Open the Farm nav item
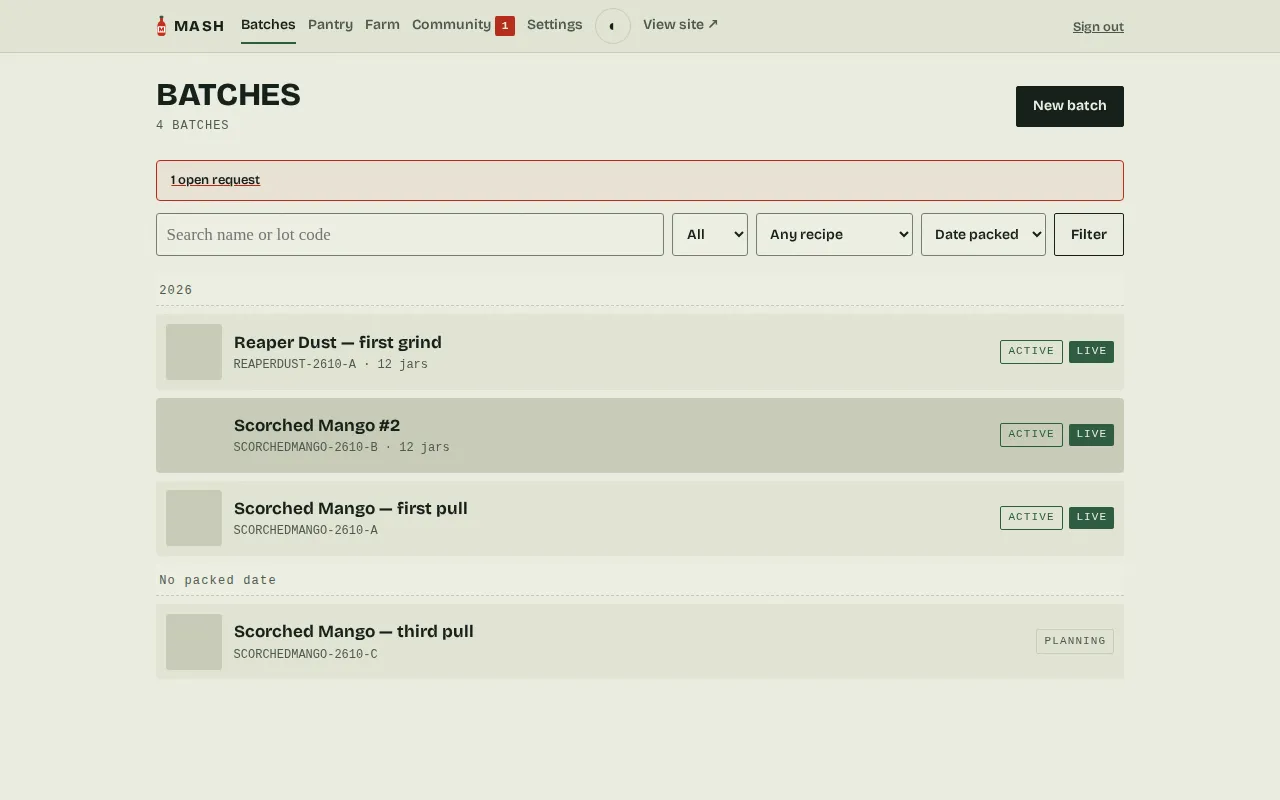Image resolution: width=1280 pixels, height=800 pixels. 382,25
